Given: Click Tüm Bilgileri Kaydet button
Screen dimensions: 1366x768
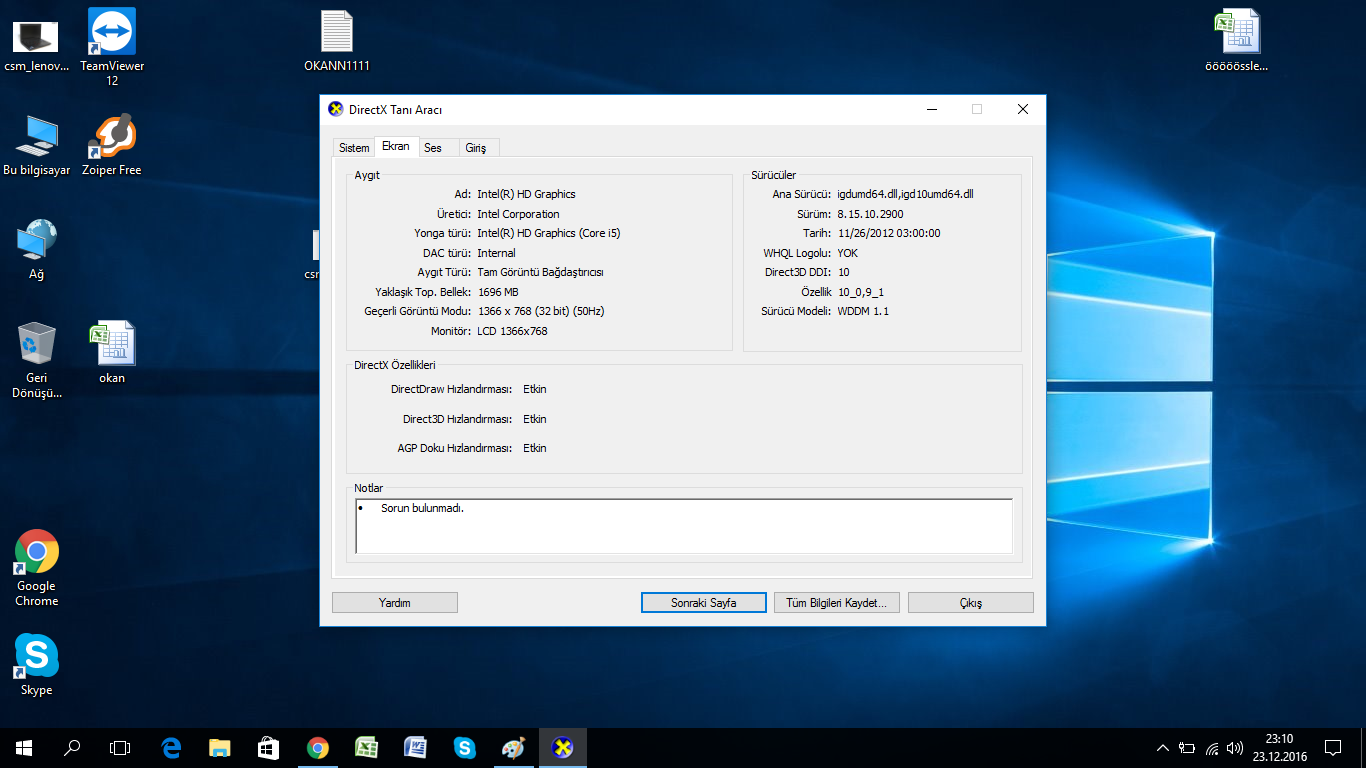Looking at the screenshot, I should [x=837, y=603].
